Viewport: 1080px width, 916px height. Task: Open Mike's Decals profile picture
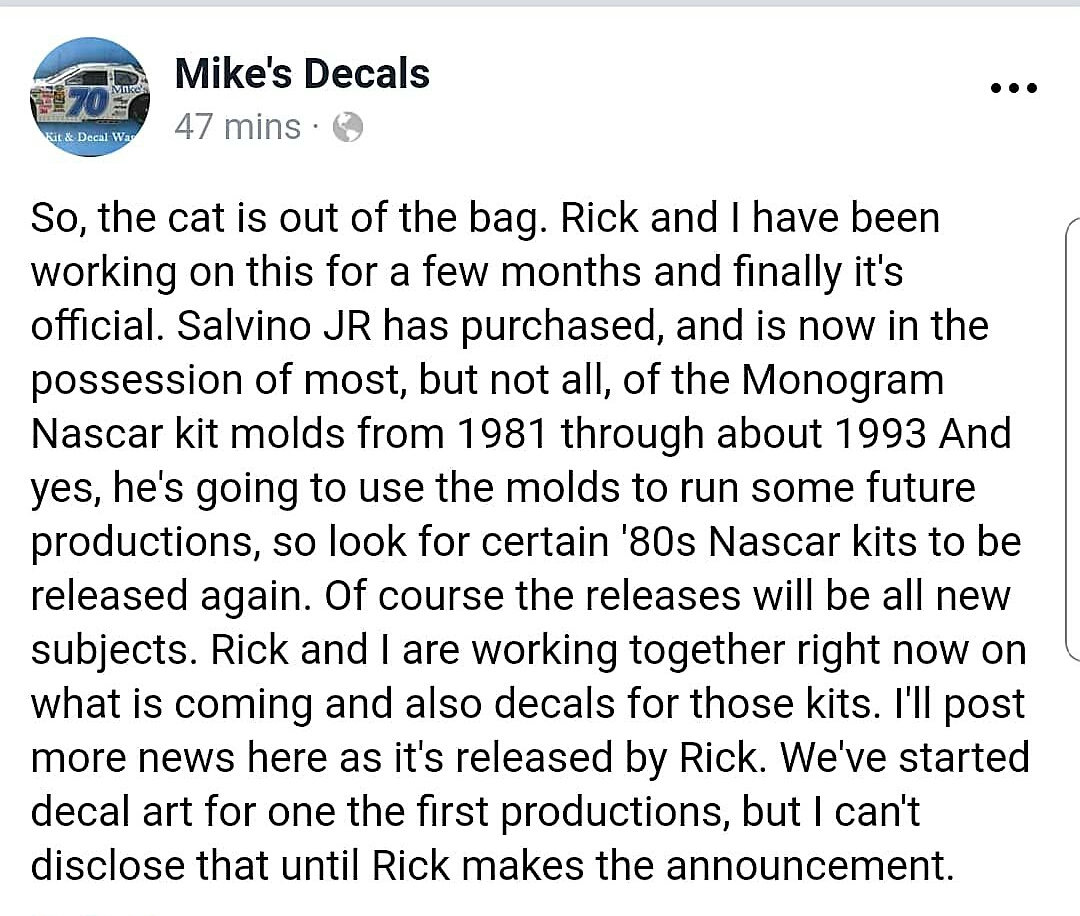coord(90,97)
